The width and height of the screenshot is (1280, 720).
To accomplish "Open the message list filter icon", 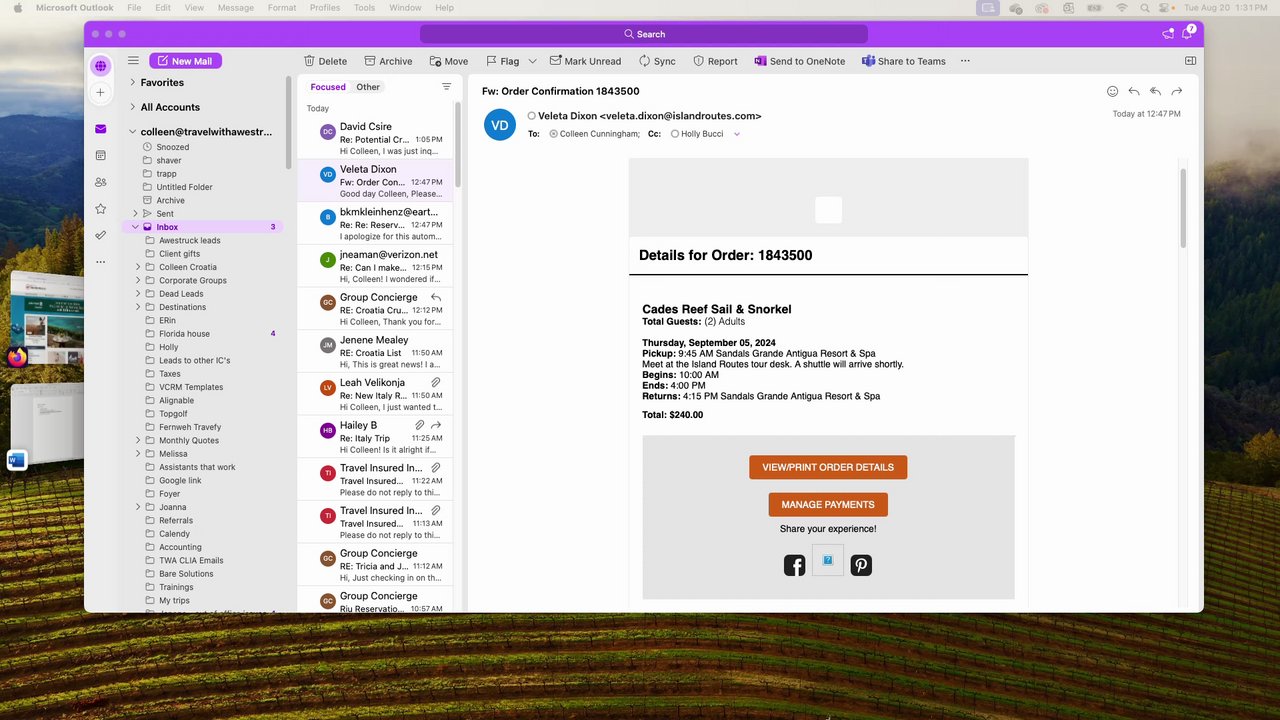I will tap(446, 87).
